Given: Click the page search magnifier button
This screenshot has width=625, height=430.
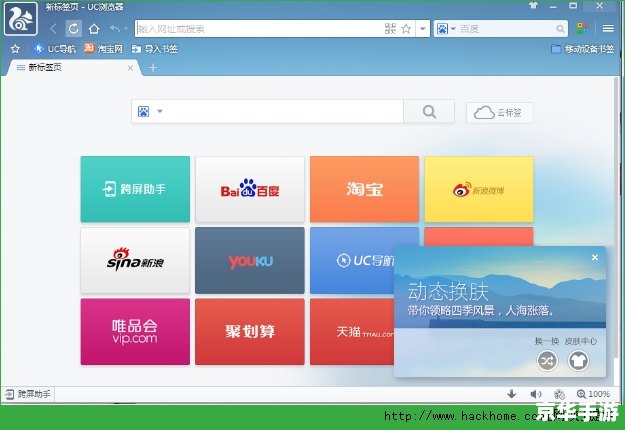Looking at the screenshot, I should (x=429, y=112).
